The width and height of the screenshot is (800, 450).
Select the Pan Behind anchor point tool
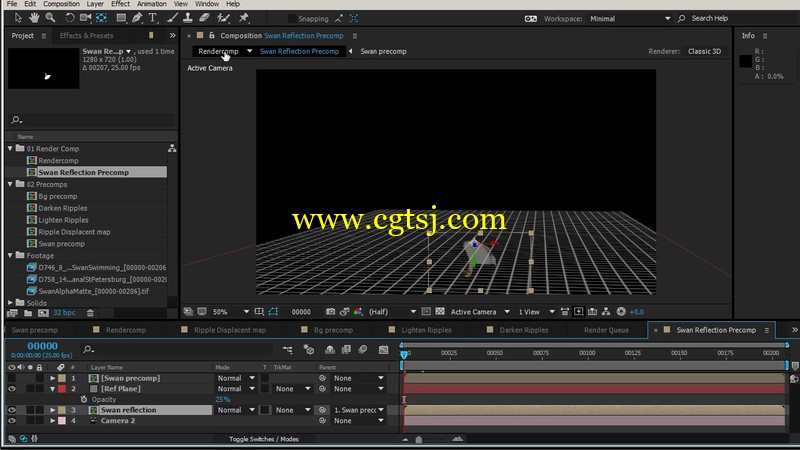coord(102,18)
